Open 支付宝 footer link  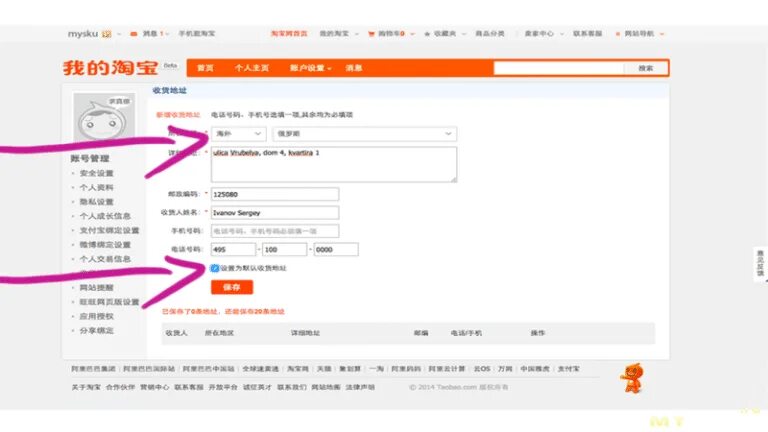pos(568,369)
